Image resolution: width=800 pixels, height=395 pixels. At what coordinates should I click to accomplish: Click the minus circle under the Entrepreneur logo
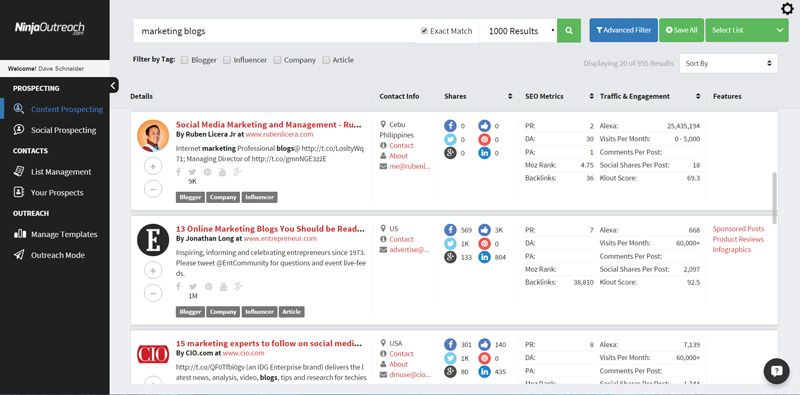153,293
